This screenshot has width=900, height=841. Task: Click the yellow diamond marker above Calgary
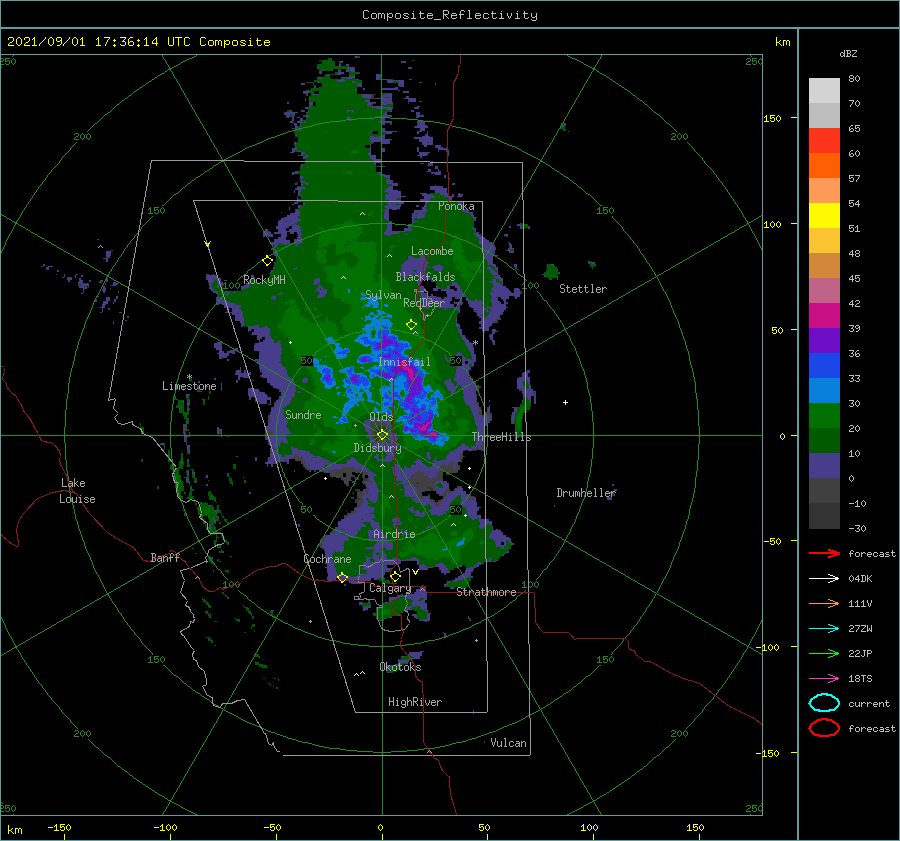[395, 576]
